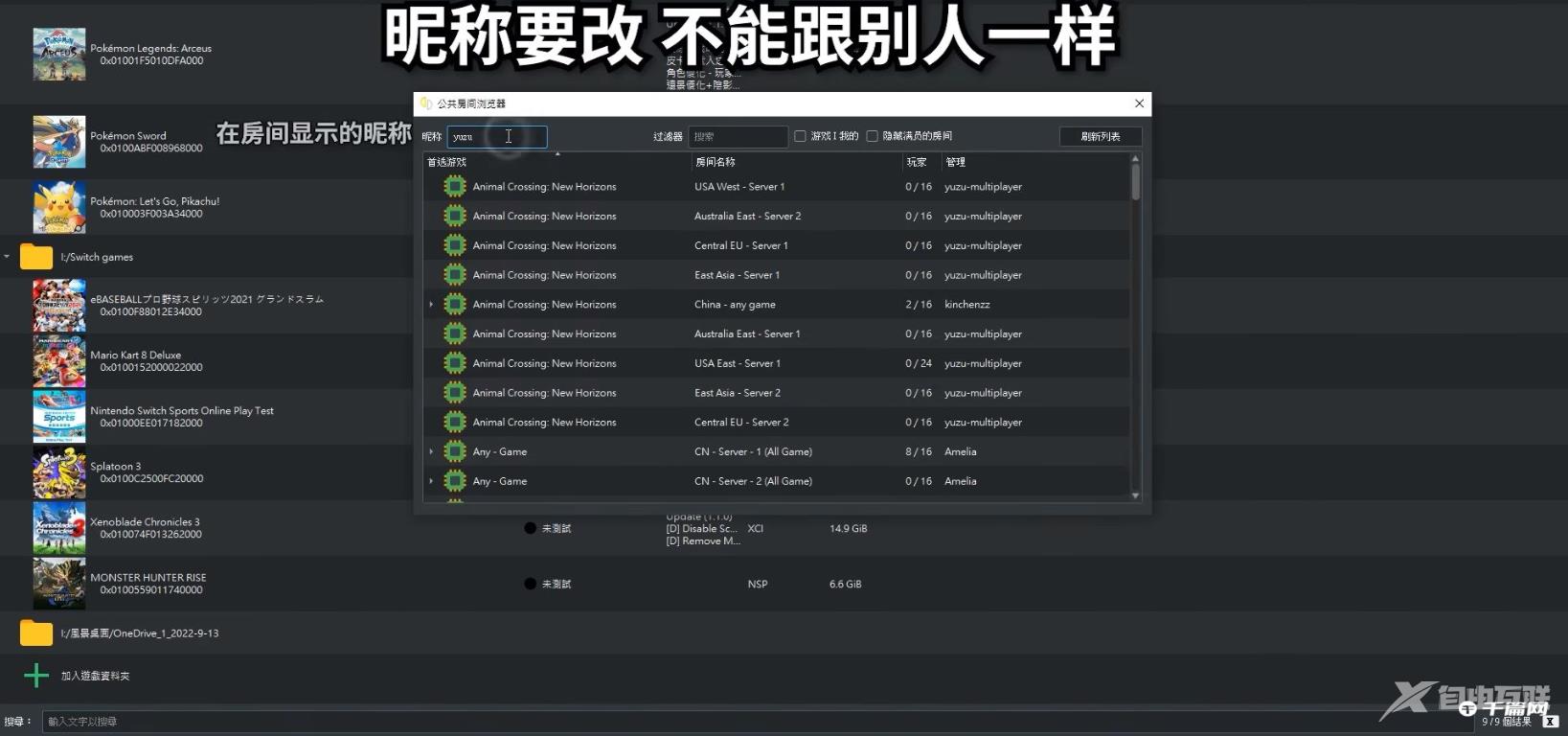Select Splatoon 3 game cover

tap(59, 472)
